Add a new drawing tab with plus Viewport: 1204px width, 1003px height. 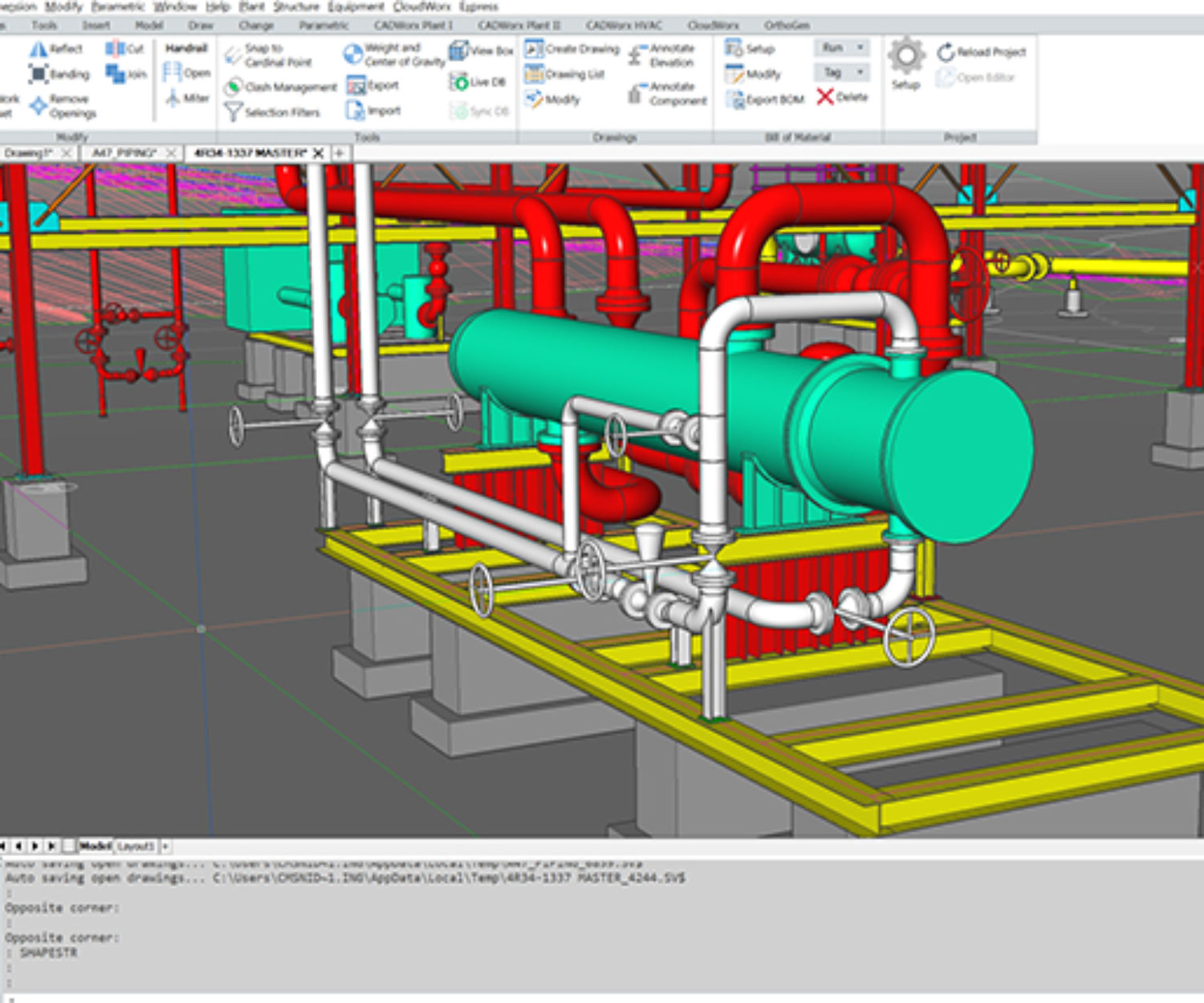(340, 152)
